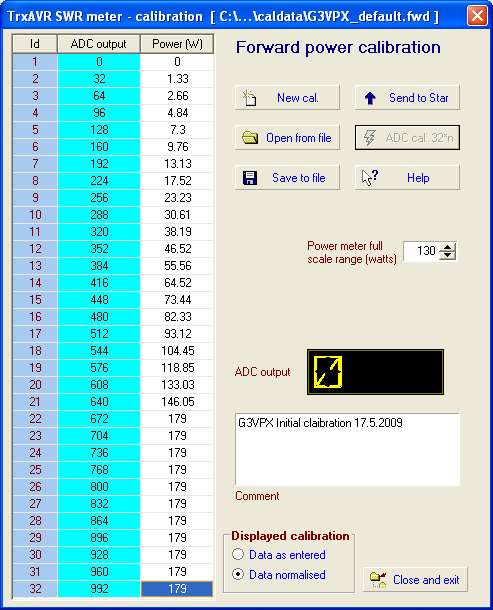
Task: Click the folder icon on Open from file
Action: (250, 138)
